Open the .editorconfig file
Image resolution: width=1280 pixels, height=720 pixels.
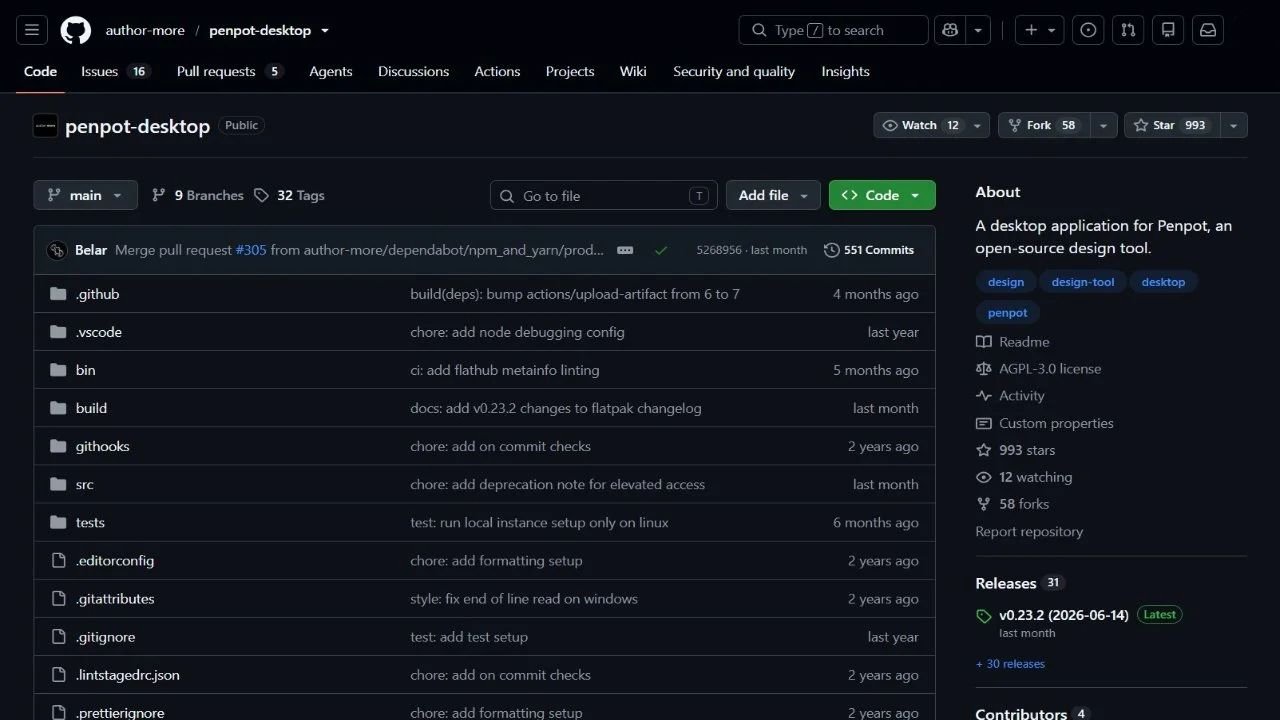(115, 561)
